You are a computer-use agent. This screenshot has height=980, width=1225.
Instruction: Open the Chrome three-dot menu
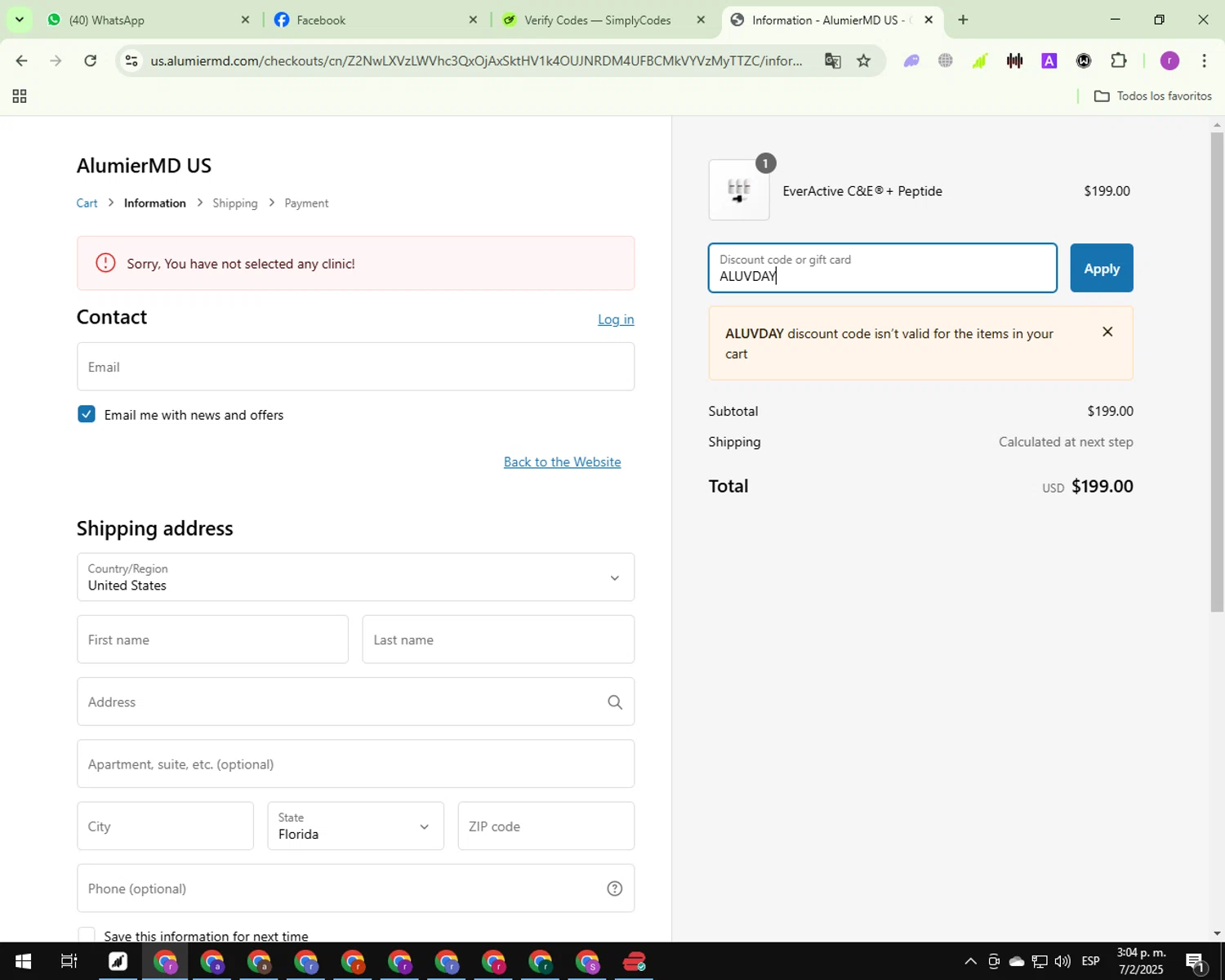coord(1204,60)
